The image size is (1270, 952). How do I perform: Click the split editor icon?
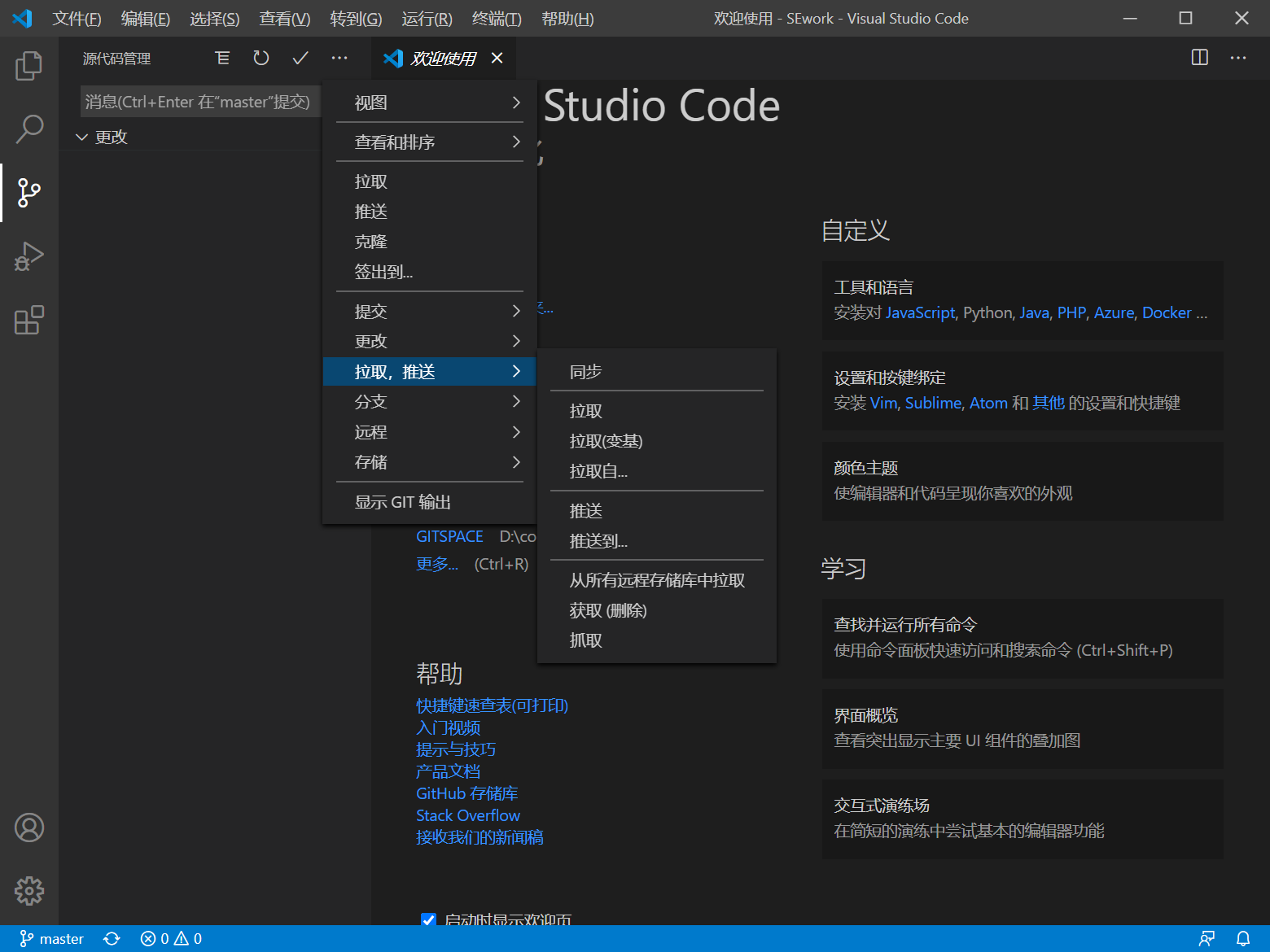1199,58
